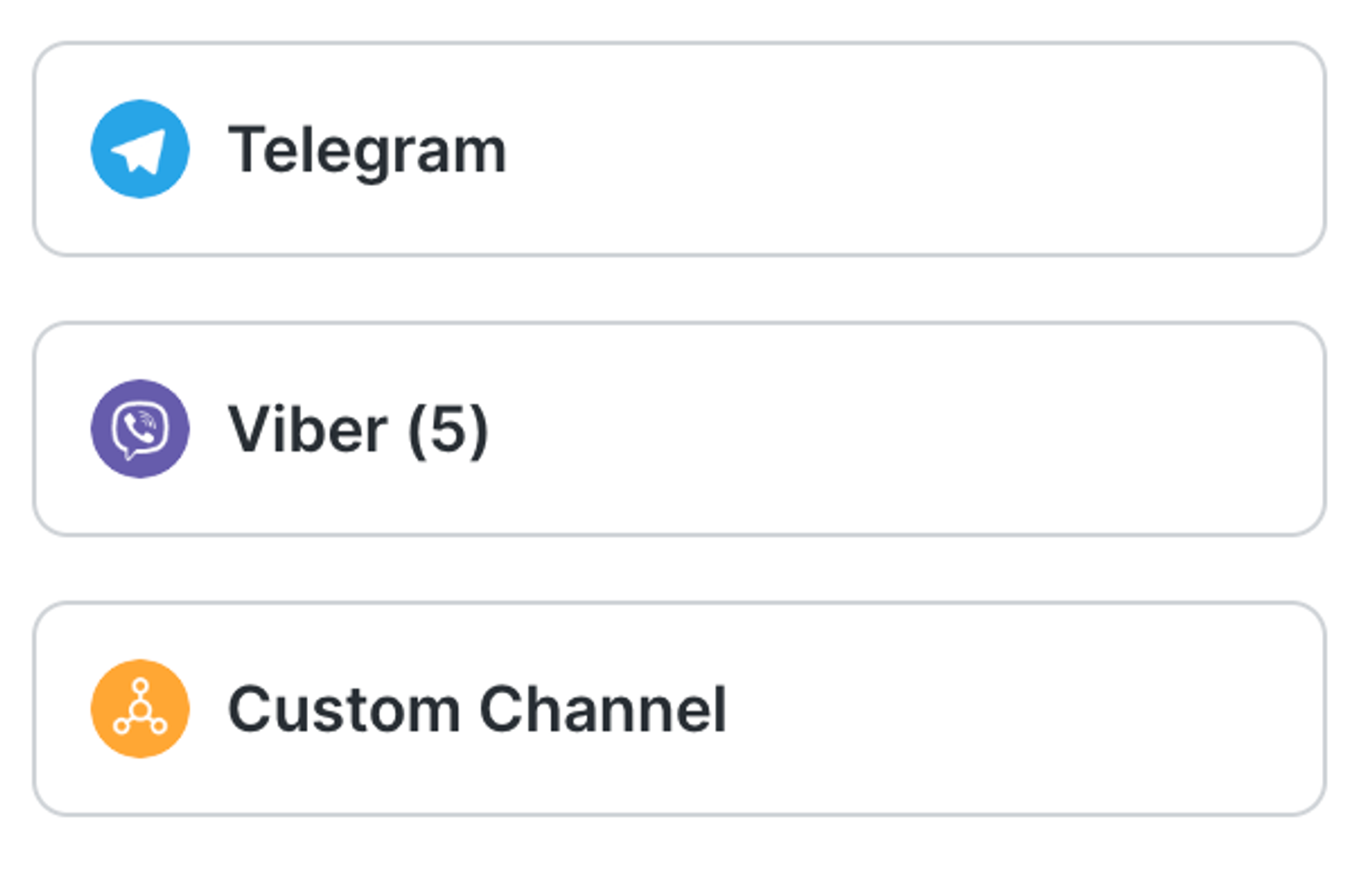Click the blue Telegram paper plane icon
1372x870 pixels.
(x=140, y=149)
